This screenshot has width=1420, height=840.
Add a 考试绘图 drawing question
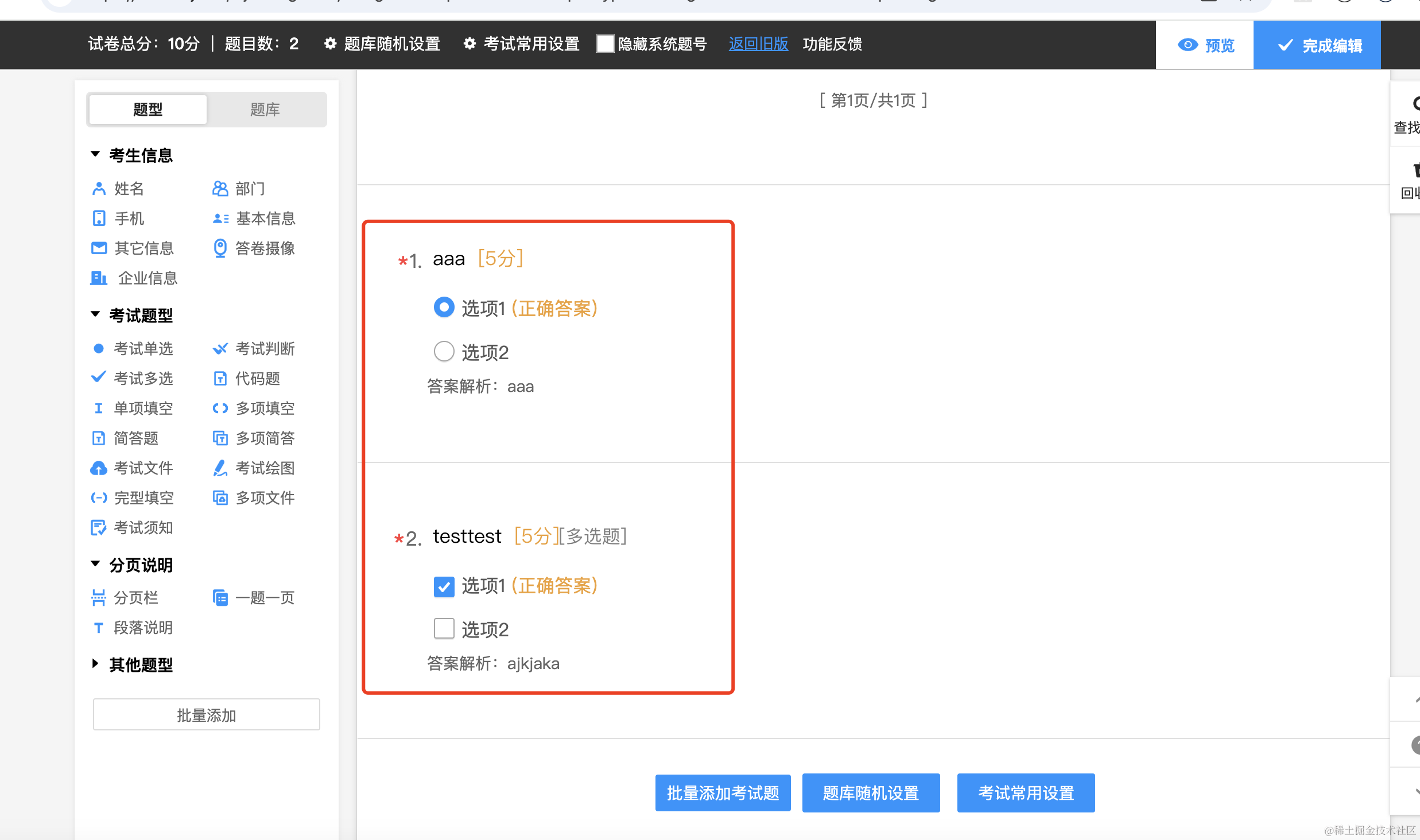254,468
